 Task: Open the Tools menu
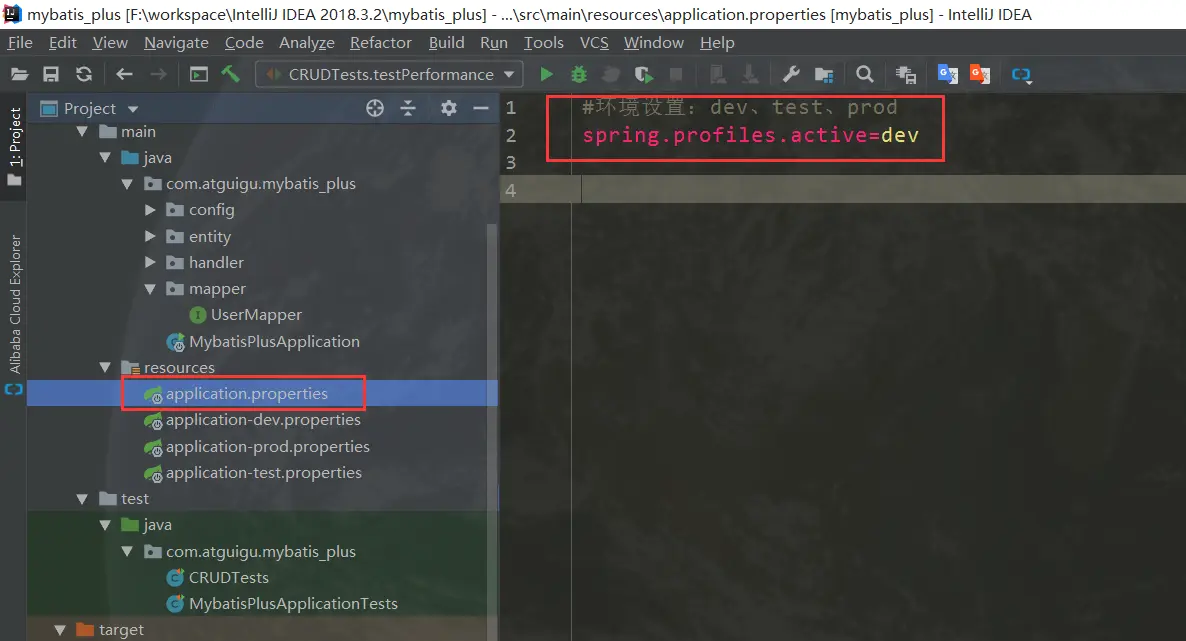[x=544, y=42]
